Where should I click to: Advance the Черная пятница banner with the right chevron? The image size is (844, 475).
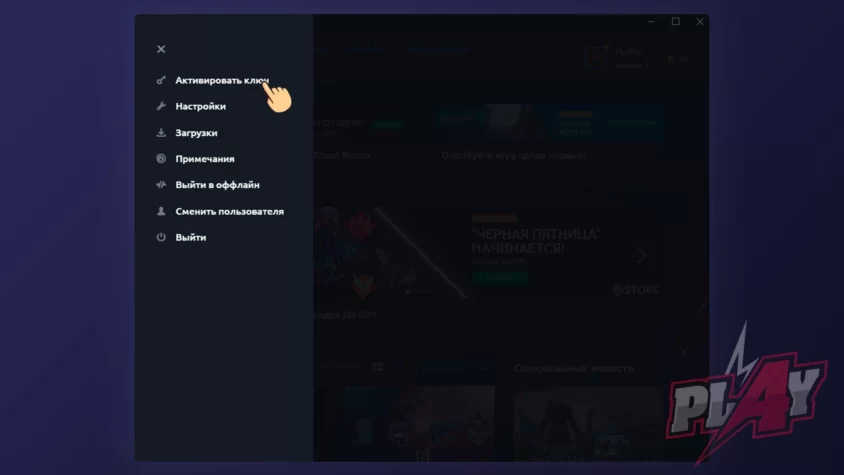642,255
